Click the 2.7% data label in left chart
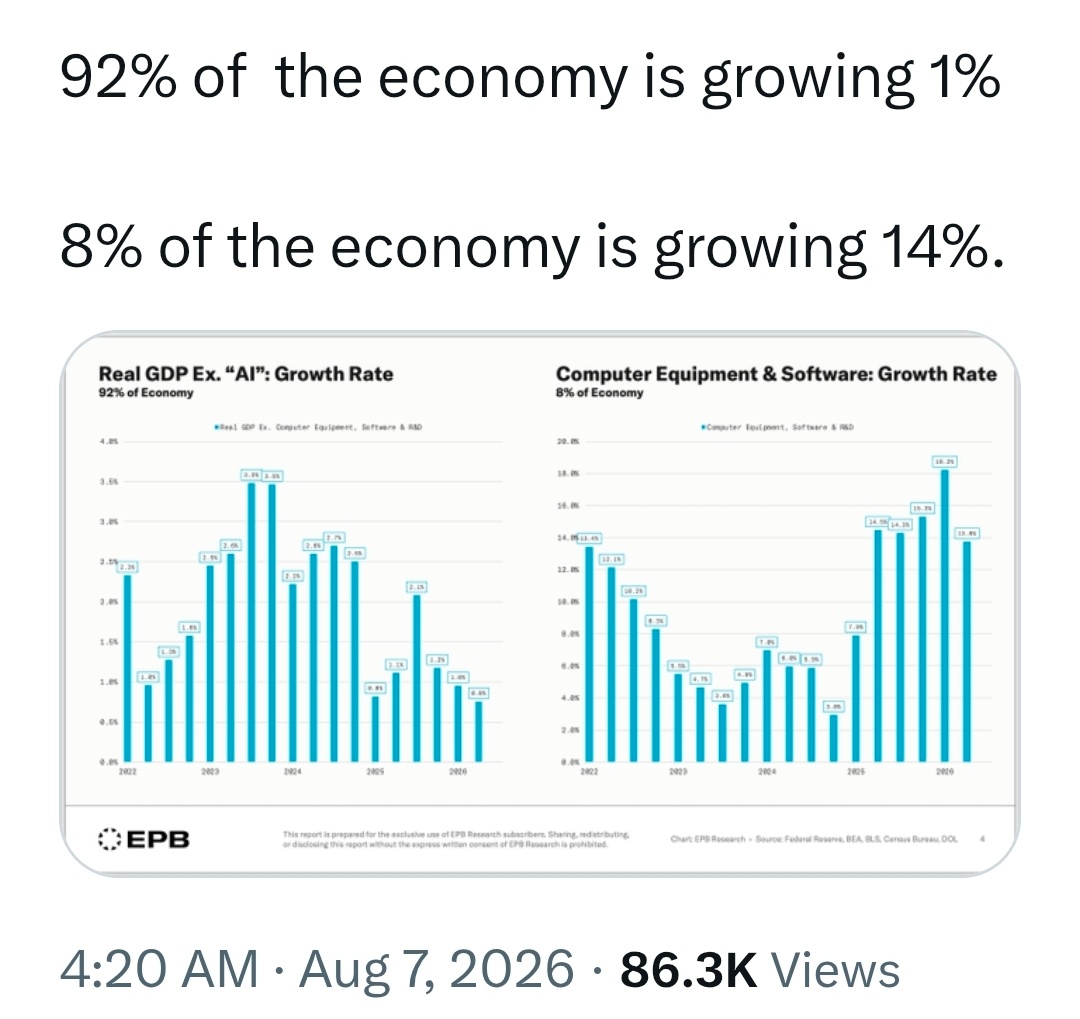This screenshot has height=1019, width=1080. pyautogui.click(x=334, y=537)
